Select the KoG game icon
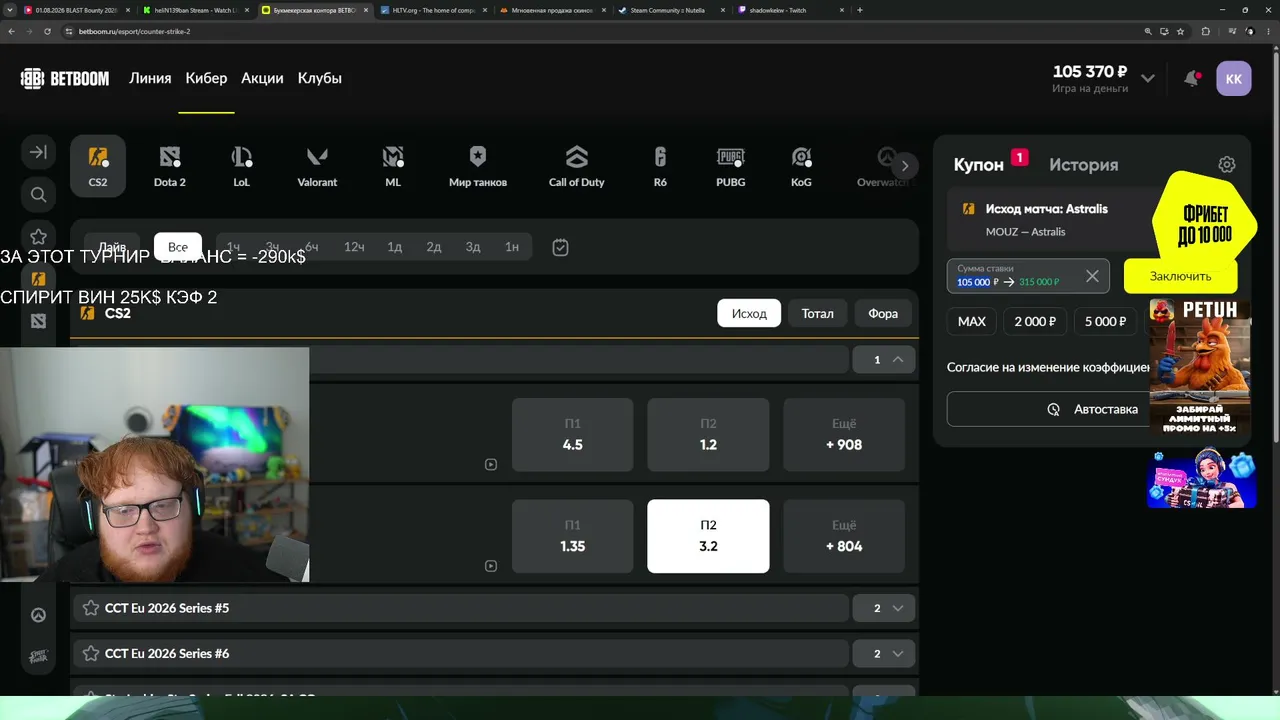 (801, 166)
